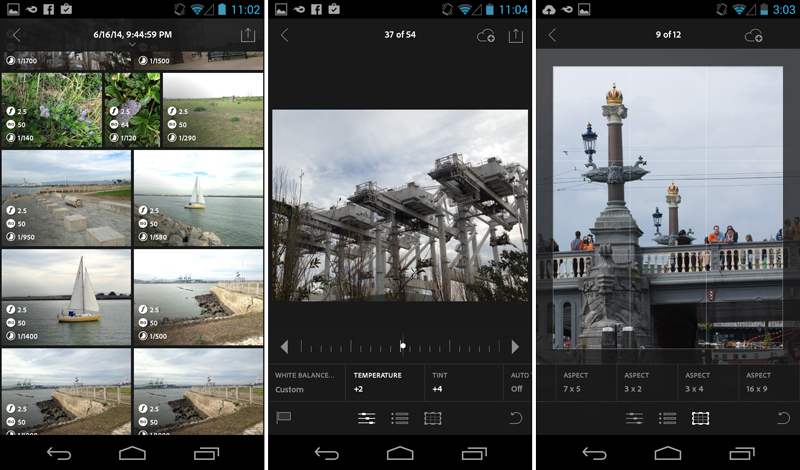Tap the cloud sync icon on "9 of 12" screen

pos(753,35)
